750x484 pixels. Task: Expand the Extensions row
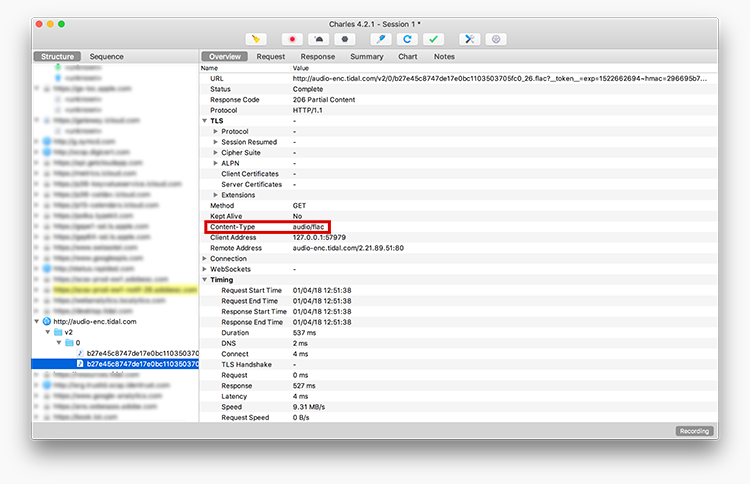(215, 195)
